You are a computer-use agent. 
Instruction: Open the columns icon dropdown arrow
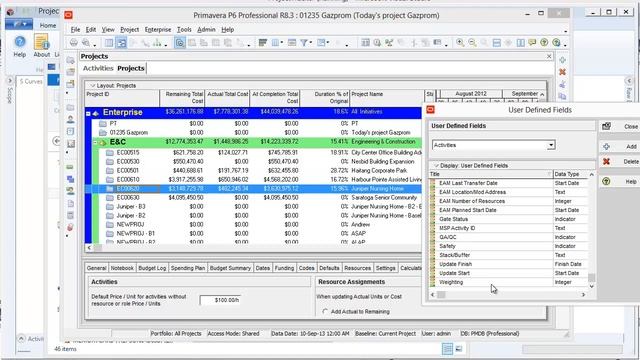[x=282, y=43]
